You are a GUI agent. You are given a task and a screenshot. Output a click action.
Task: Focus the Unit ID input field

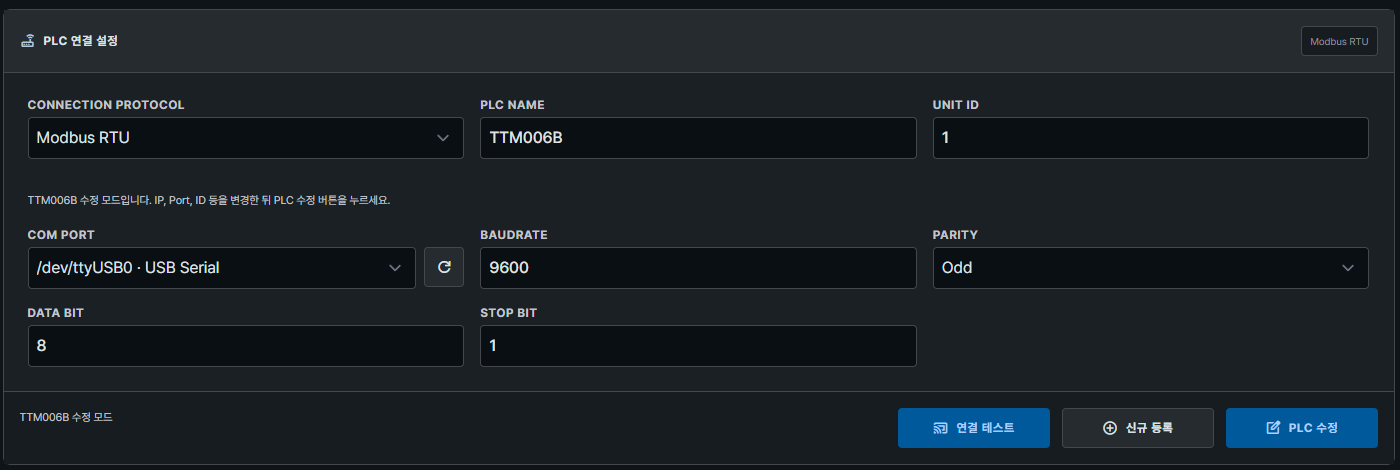tap(1151, 138)
